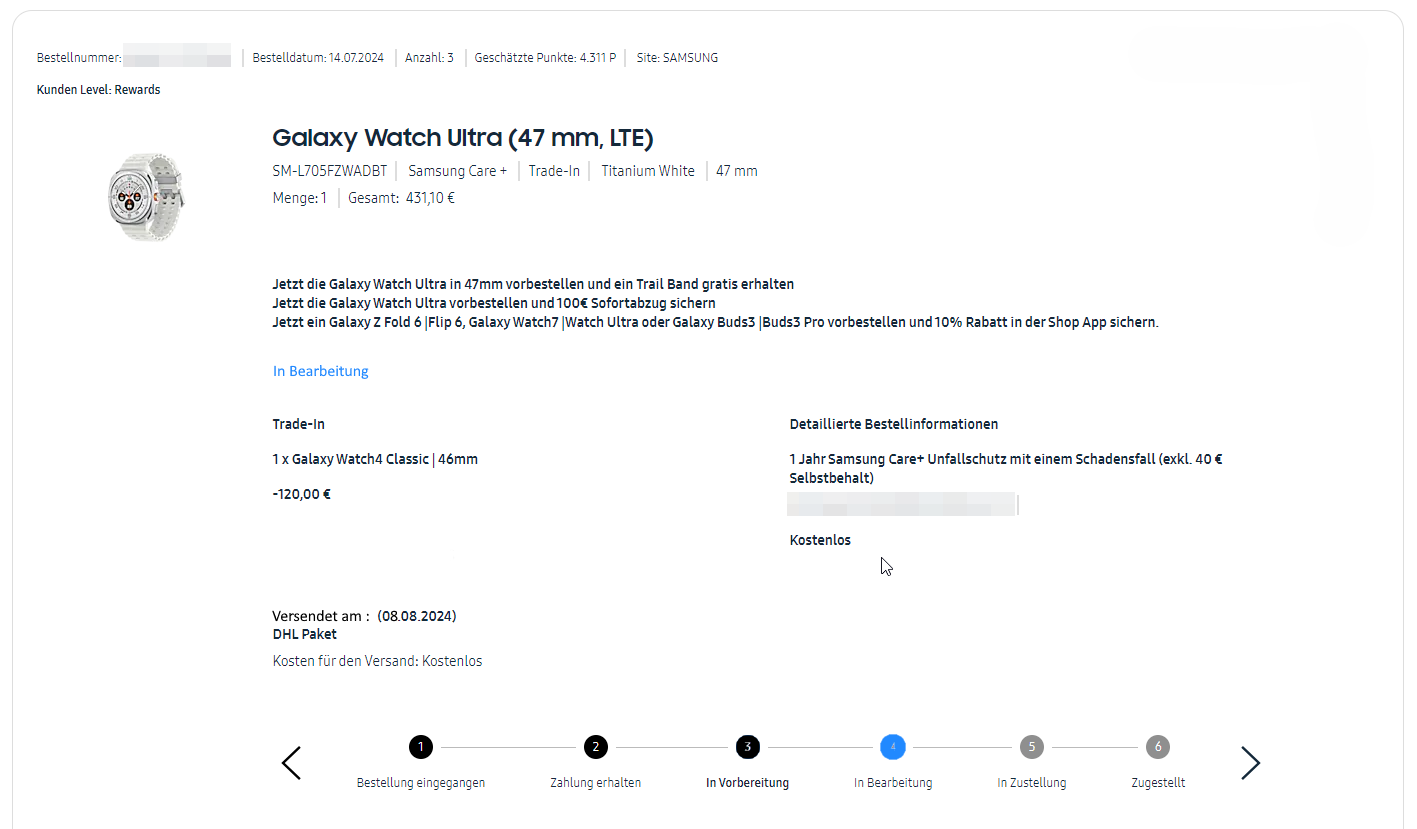Image resolution: width=1417 pixels, height=829 pixels.
Task: Click the Trade-In tag under product title
Action: (554, 171)
